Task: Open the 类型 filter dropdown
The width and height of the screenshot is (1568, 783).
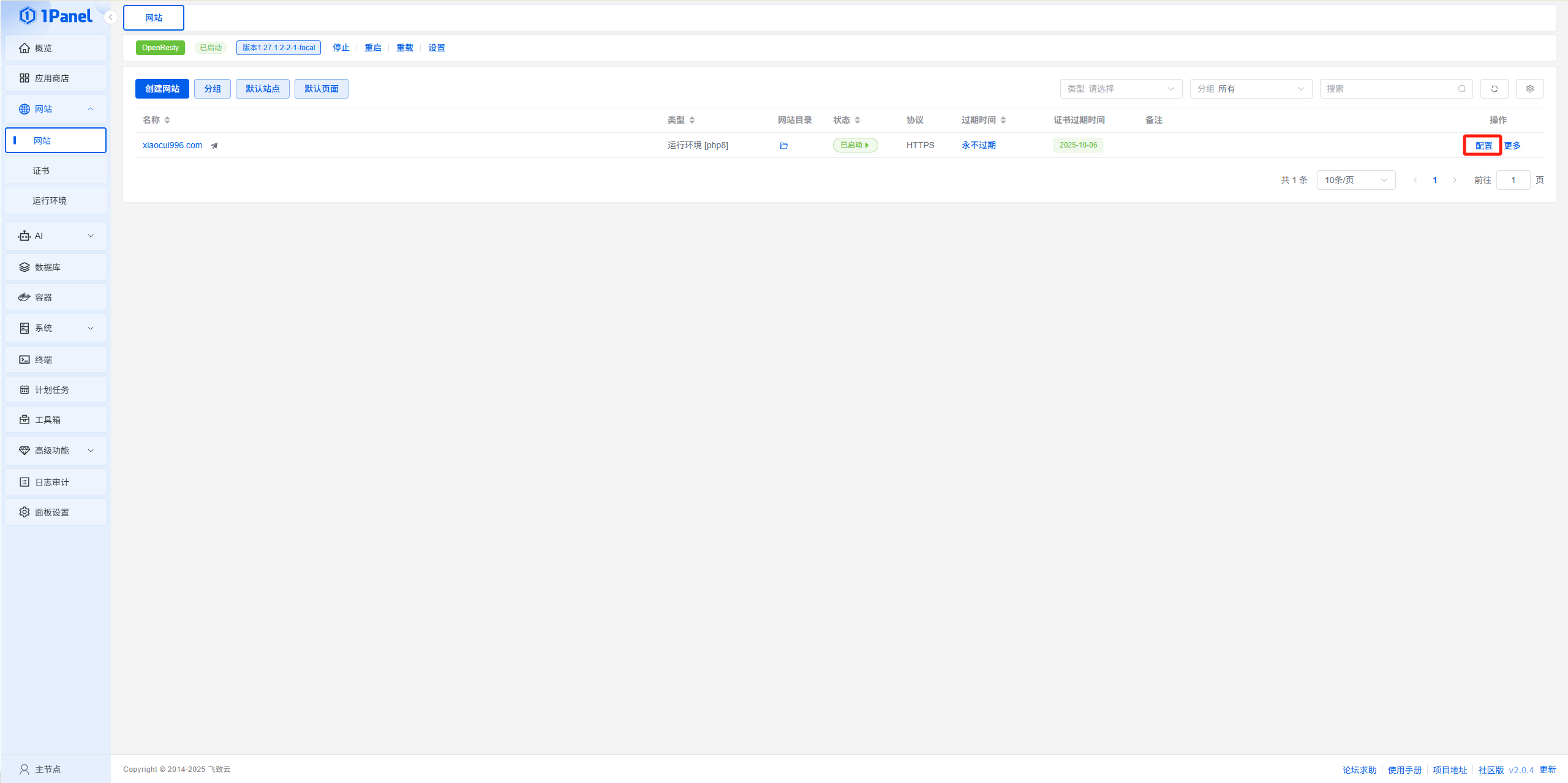Action: 1120,89
